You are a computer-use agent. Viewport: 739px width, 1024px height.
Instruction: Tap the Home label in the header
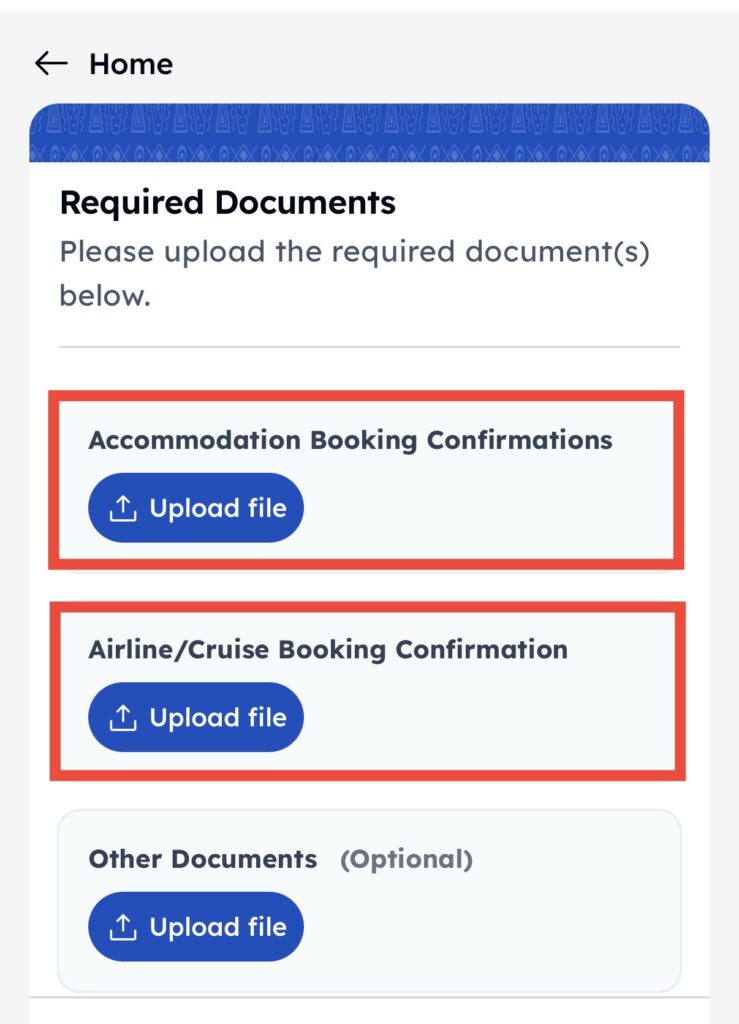click(x=130, y=64)
